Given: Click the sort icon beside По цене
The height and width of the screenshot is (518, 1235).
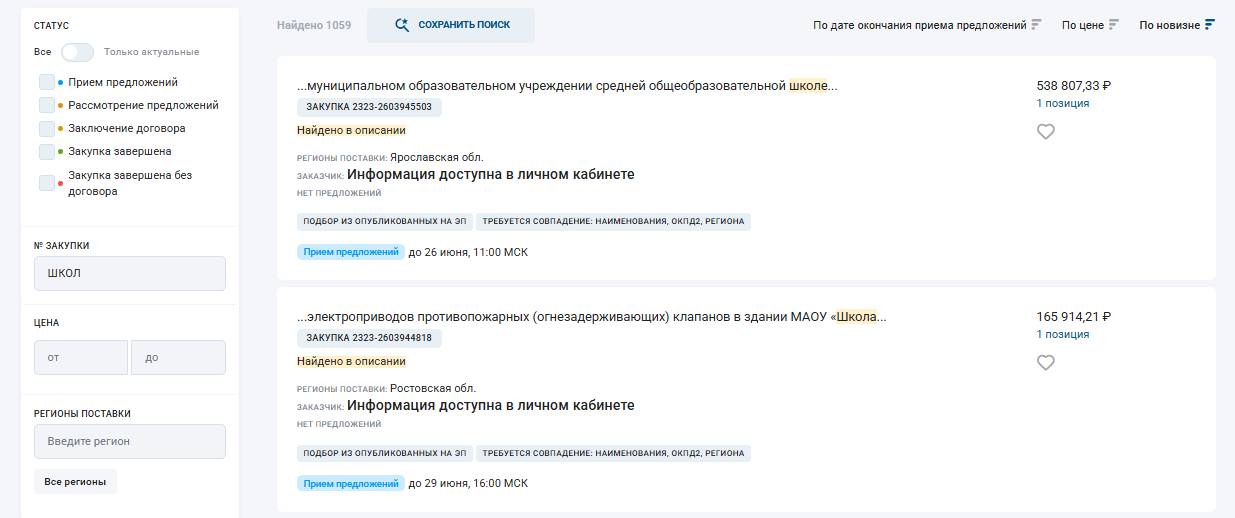Looking at the screenshot, I should pyautogui.click(x=1114, y=25).
